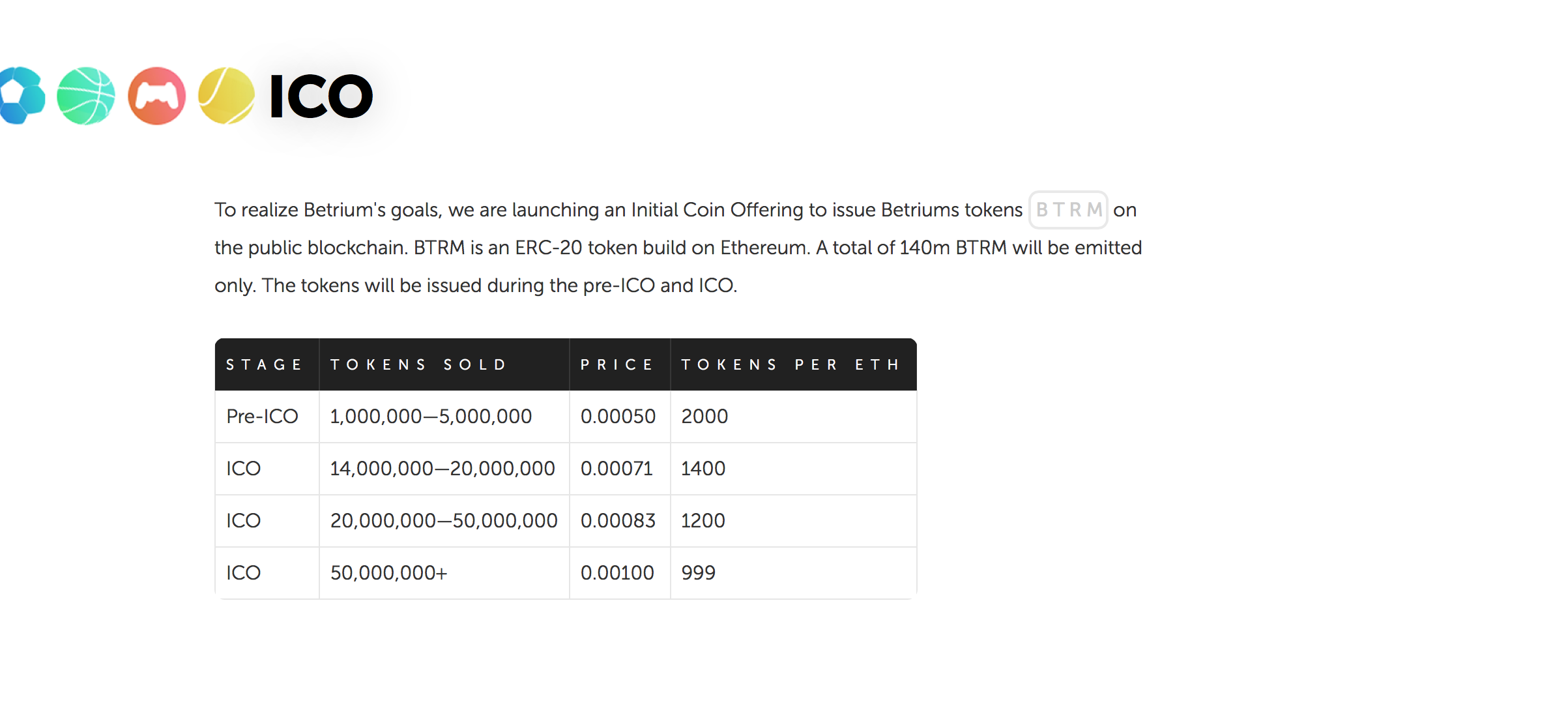This screenshot has width=1568, height=708.
Task: Click the 1,000,000—5,000,000 tokens cell
Action: pyautogui.click(x=431, y=417)
